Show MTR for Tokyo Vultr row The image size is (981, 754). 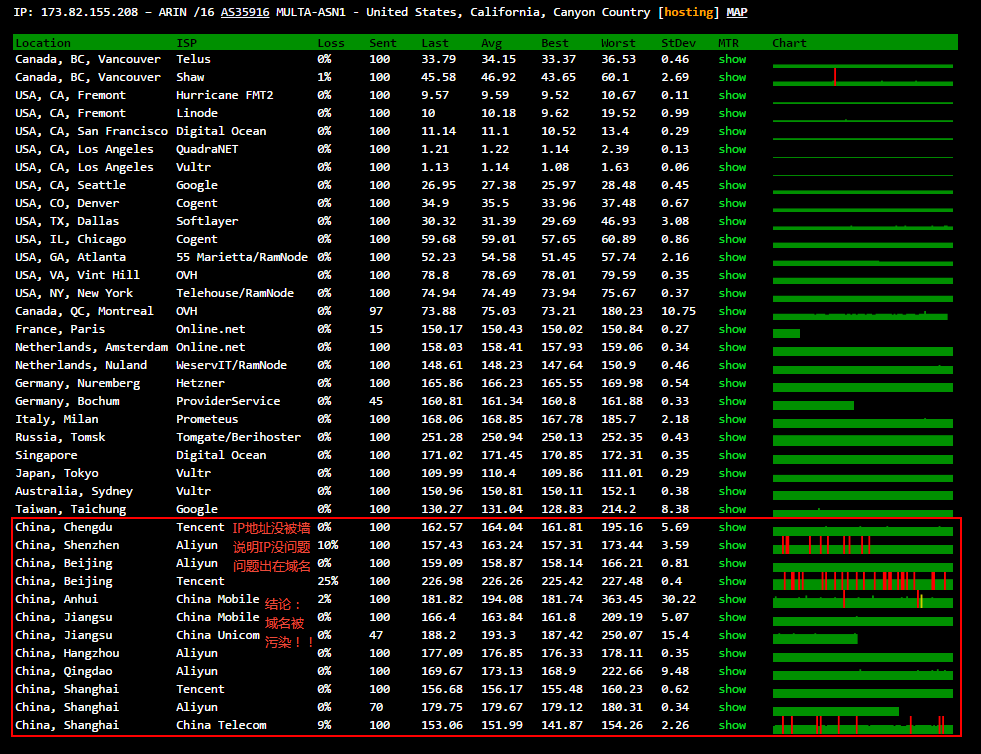732,473
